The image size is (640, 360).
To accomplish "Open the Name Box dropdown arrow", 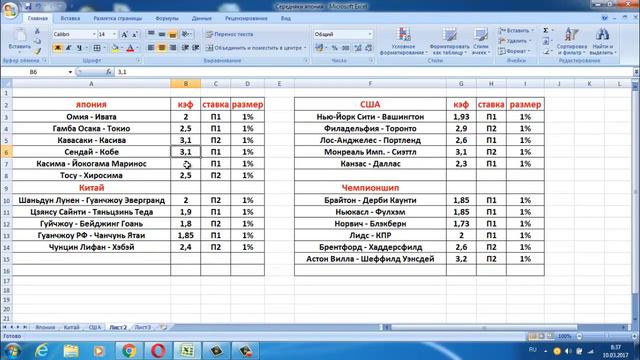I will (70, 72).
